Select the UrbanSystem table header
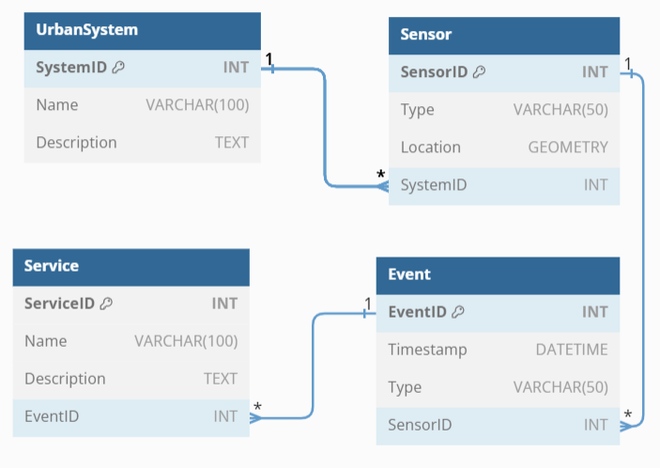Image resolution: width=660 pixels, height=468 pixels. (142, 31)
